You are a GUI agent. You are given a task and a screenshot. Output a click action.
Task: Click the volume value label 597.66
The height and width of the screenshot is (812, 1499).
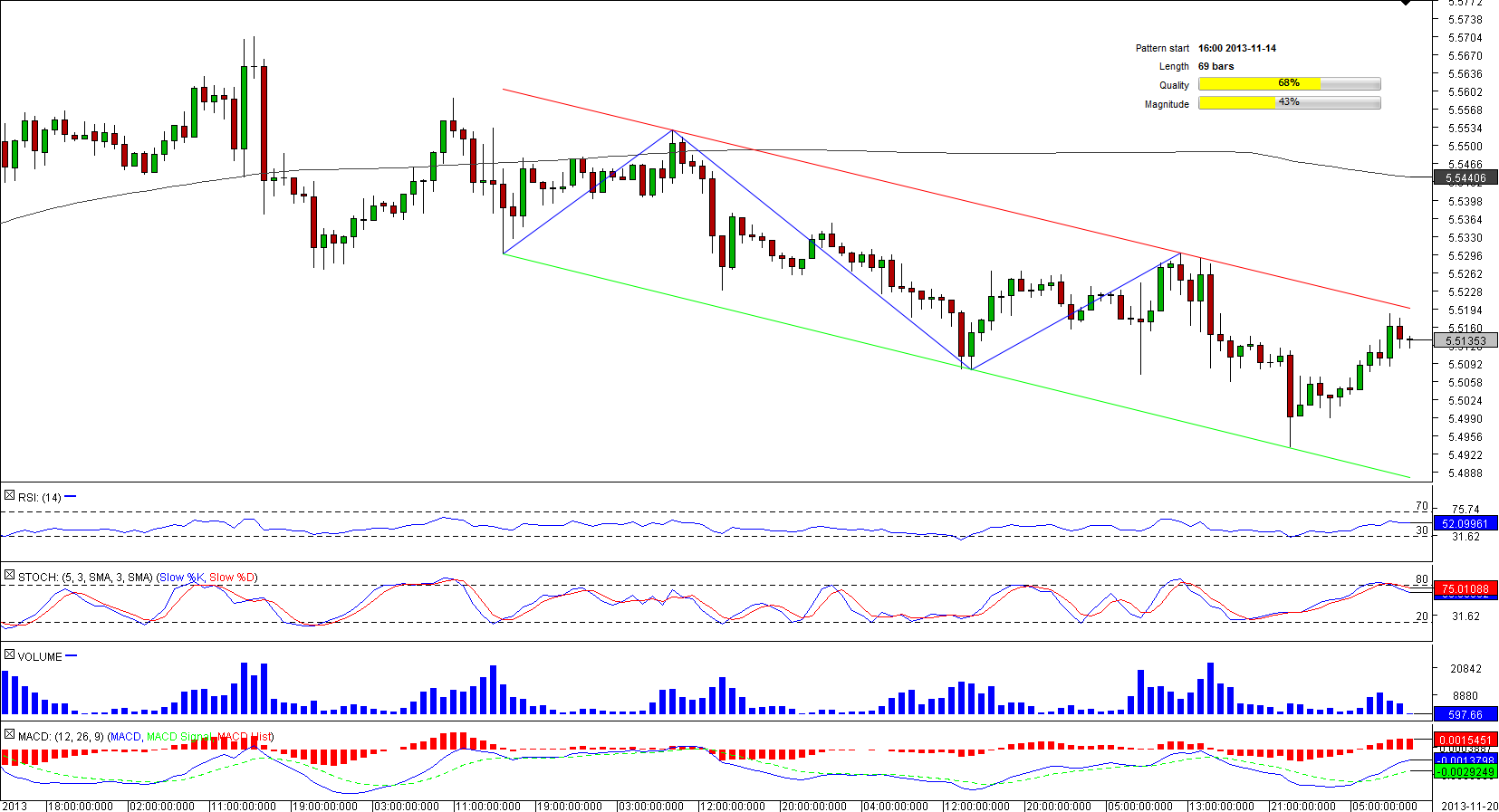[1465, 714]
